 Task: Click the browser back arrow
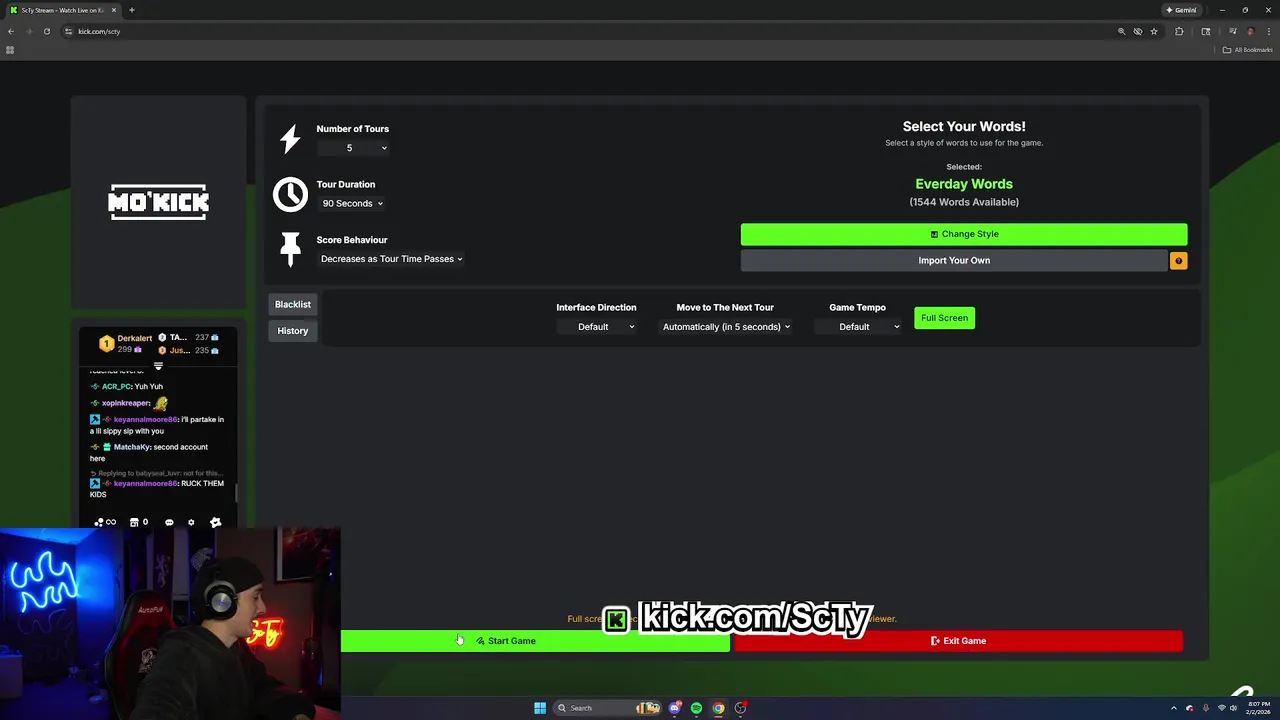pos(11,31)
